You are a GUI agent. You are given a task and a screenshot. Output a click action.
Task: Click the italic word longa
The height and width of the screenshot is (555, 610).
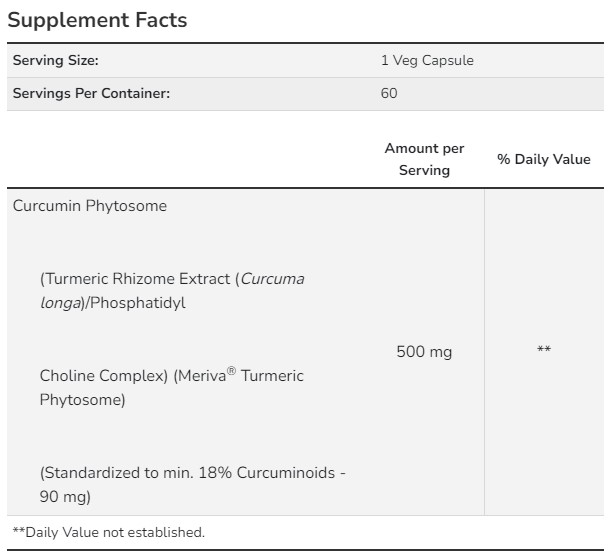59,302
